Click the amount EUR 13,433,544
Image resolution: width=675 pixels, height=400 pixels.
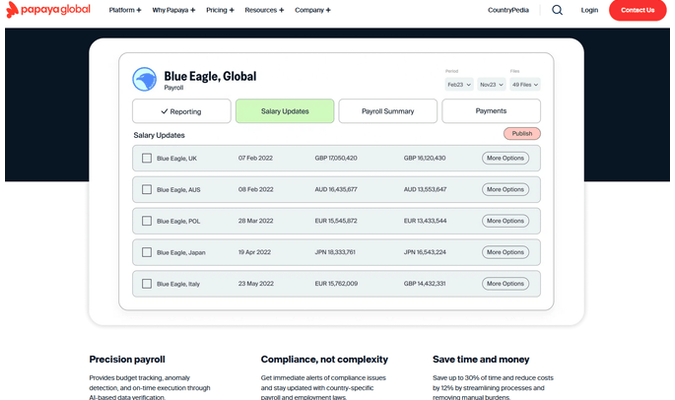(x=425, y=221)
